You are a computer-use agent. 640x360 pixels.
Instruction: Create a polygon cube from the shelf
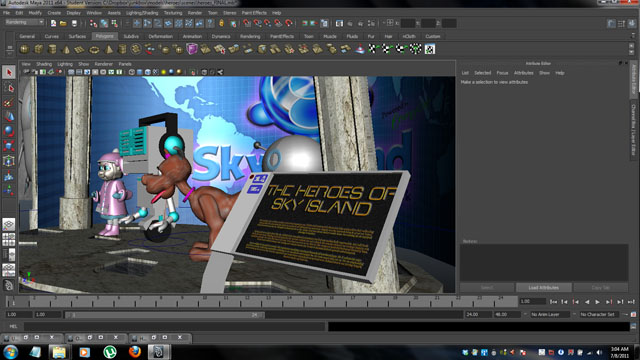point(38,49)
